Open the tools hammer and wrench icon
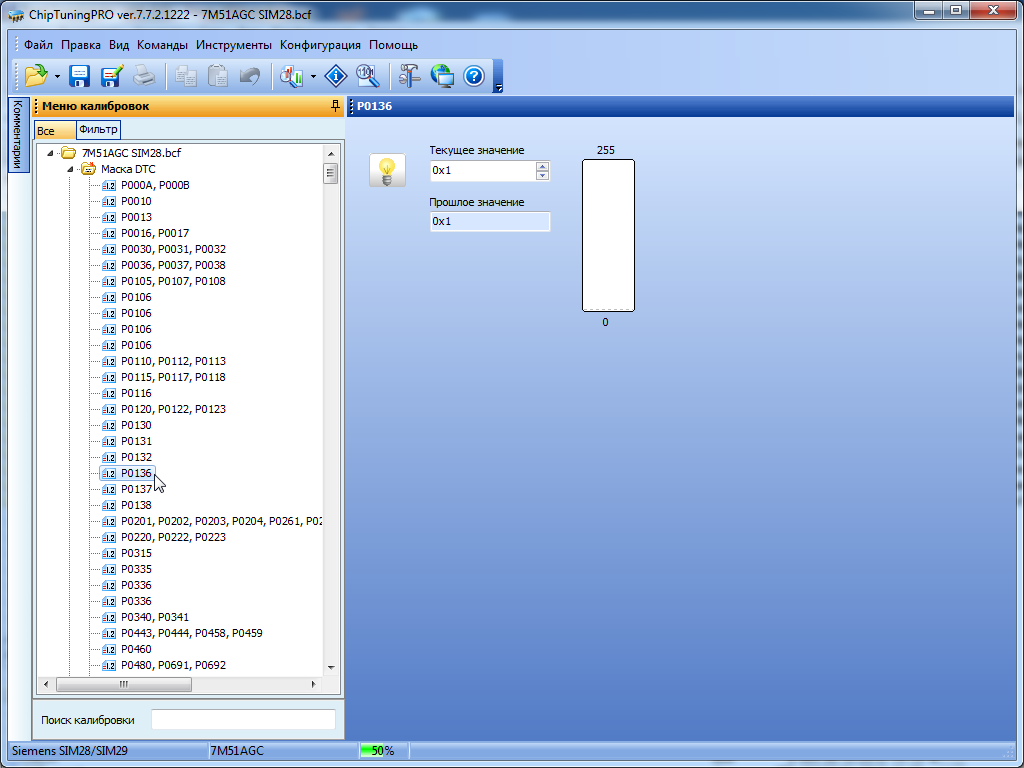 [410, 76]
